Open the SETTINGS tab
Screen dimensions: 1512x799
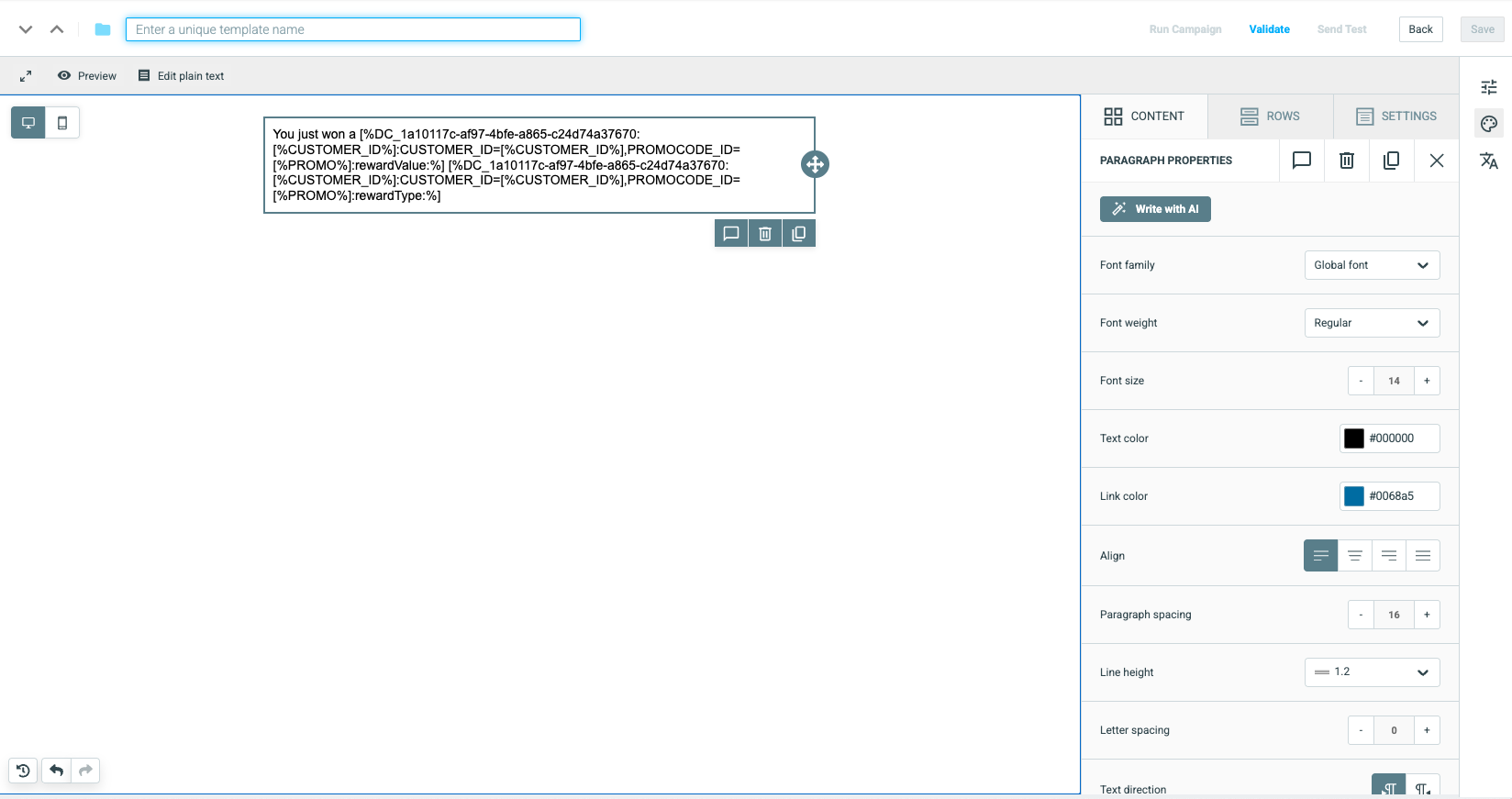click(x=1396, y=117)
